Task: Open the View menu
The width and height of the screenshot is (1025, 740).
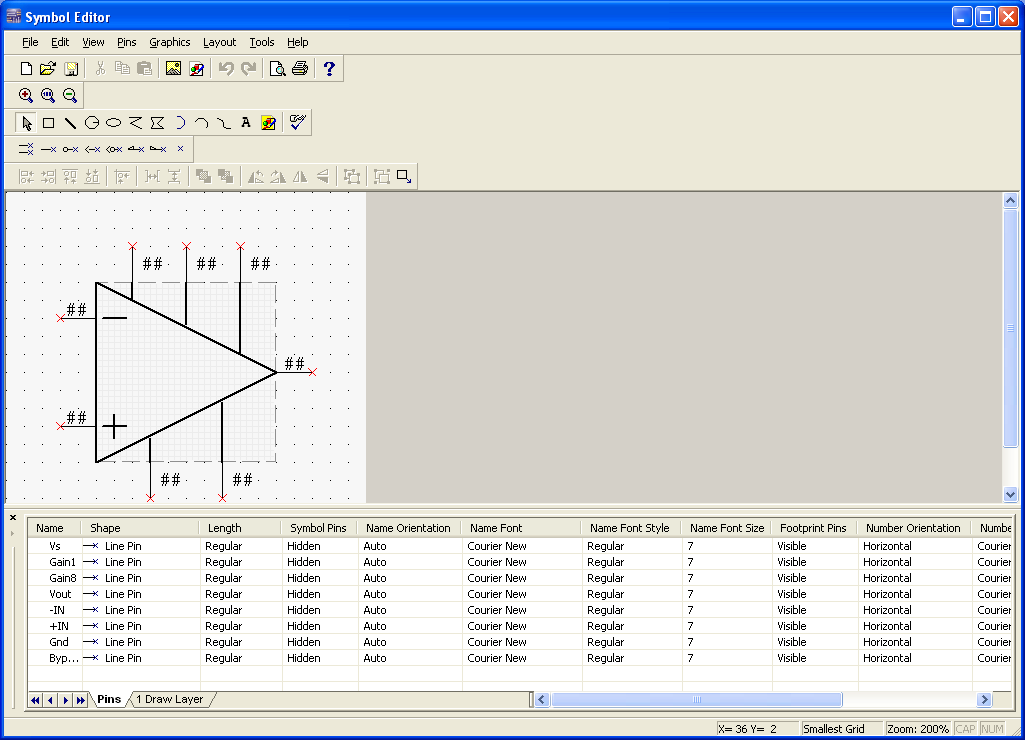Action: click(x=93, y=42)
